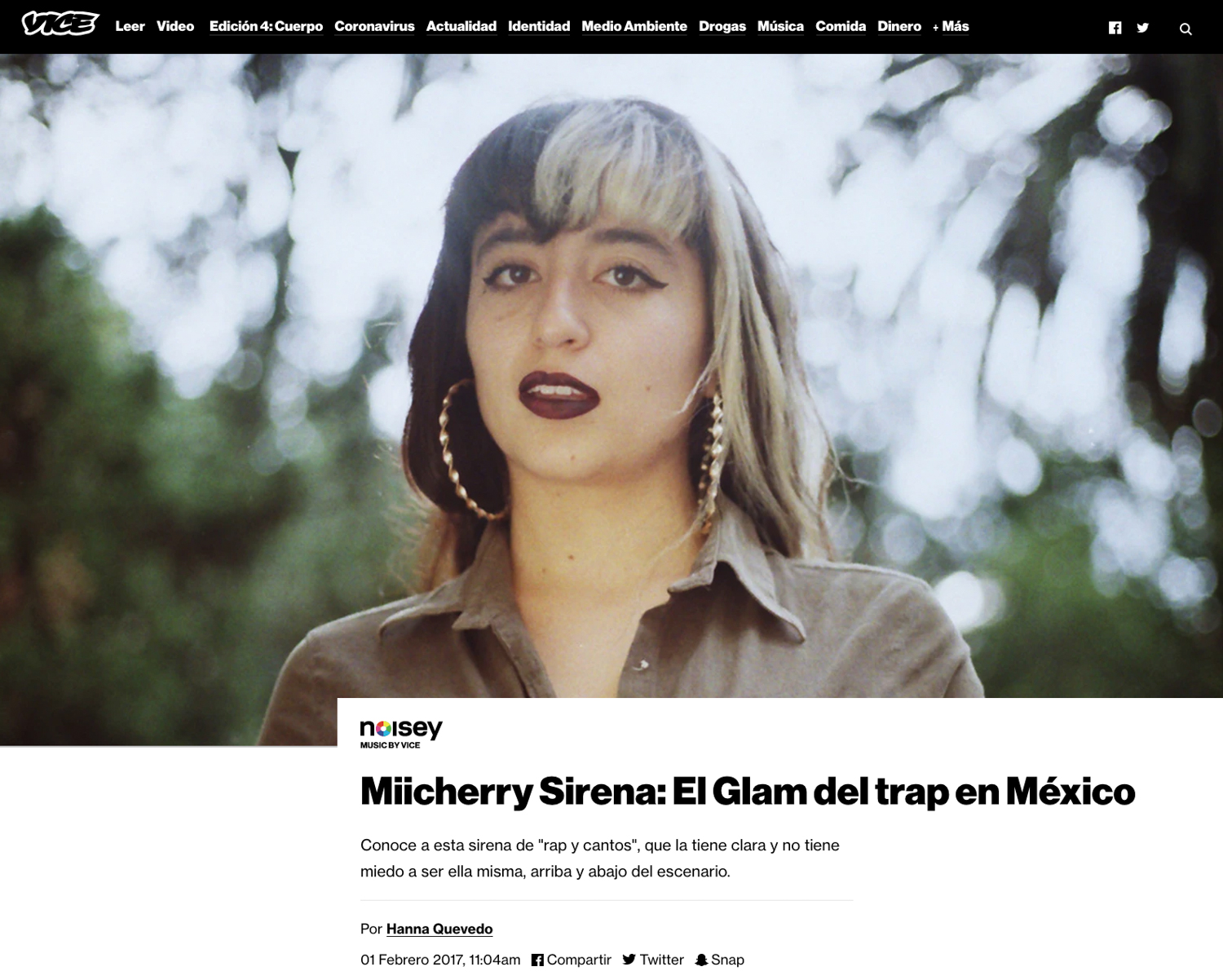Share article via Snap icon

tap(719, 960)
